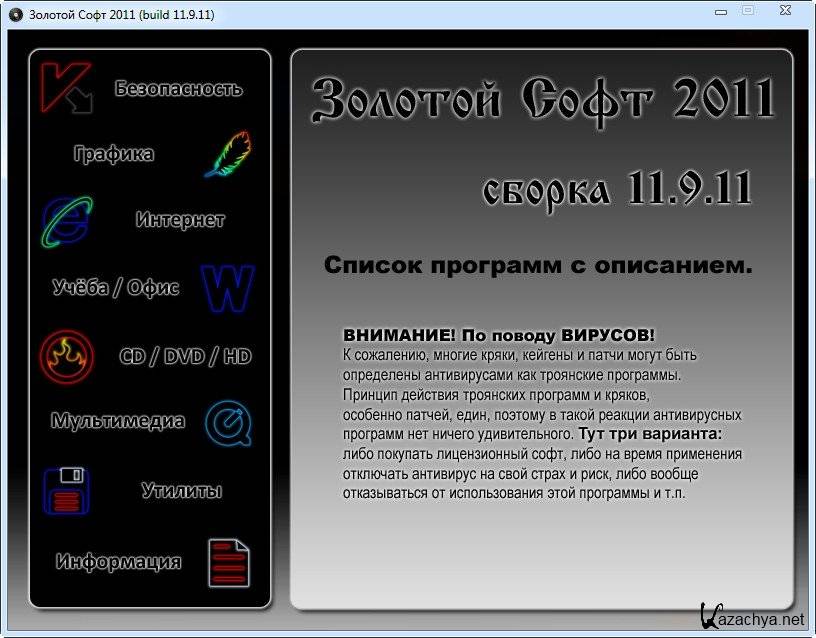Viewport: 816px width, 638px height.
Task: Choose the CD / DVD / HD section
Action: (185, 356)
